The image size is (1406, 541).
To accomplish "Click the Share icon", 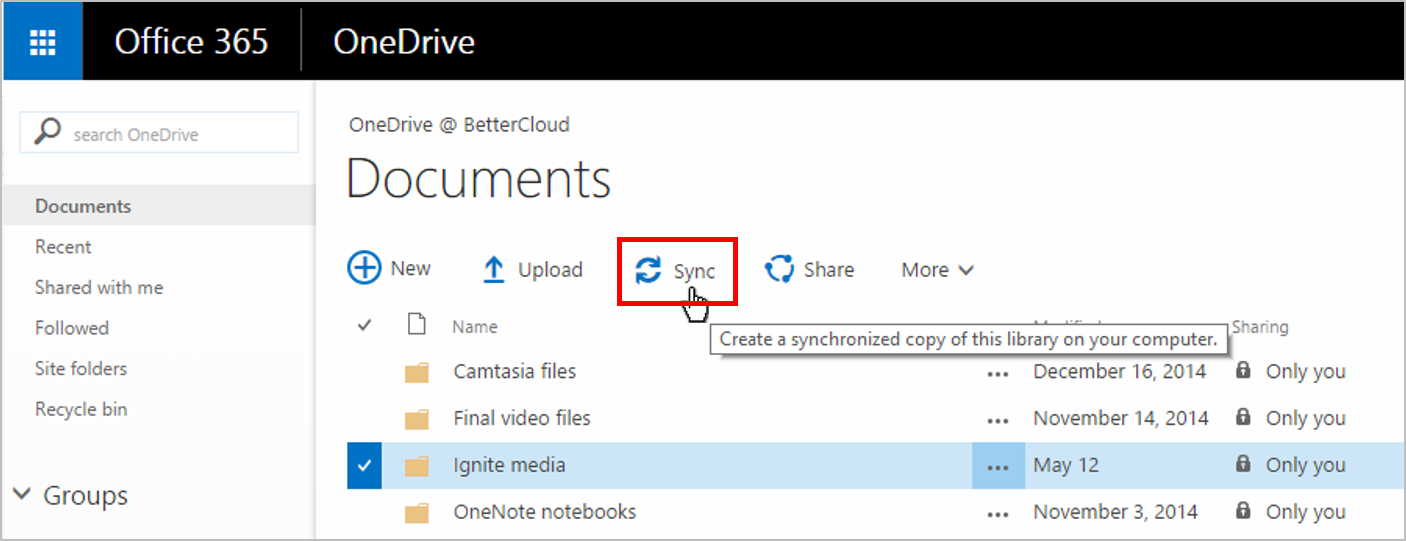I will [779, 269].
